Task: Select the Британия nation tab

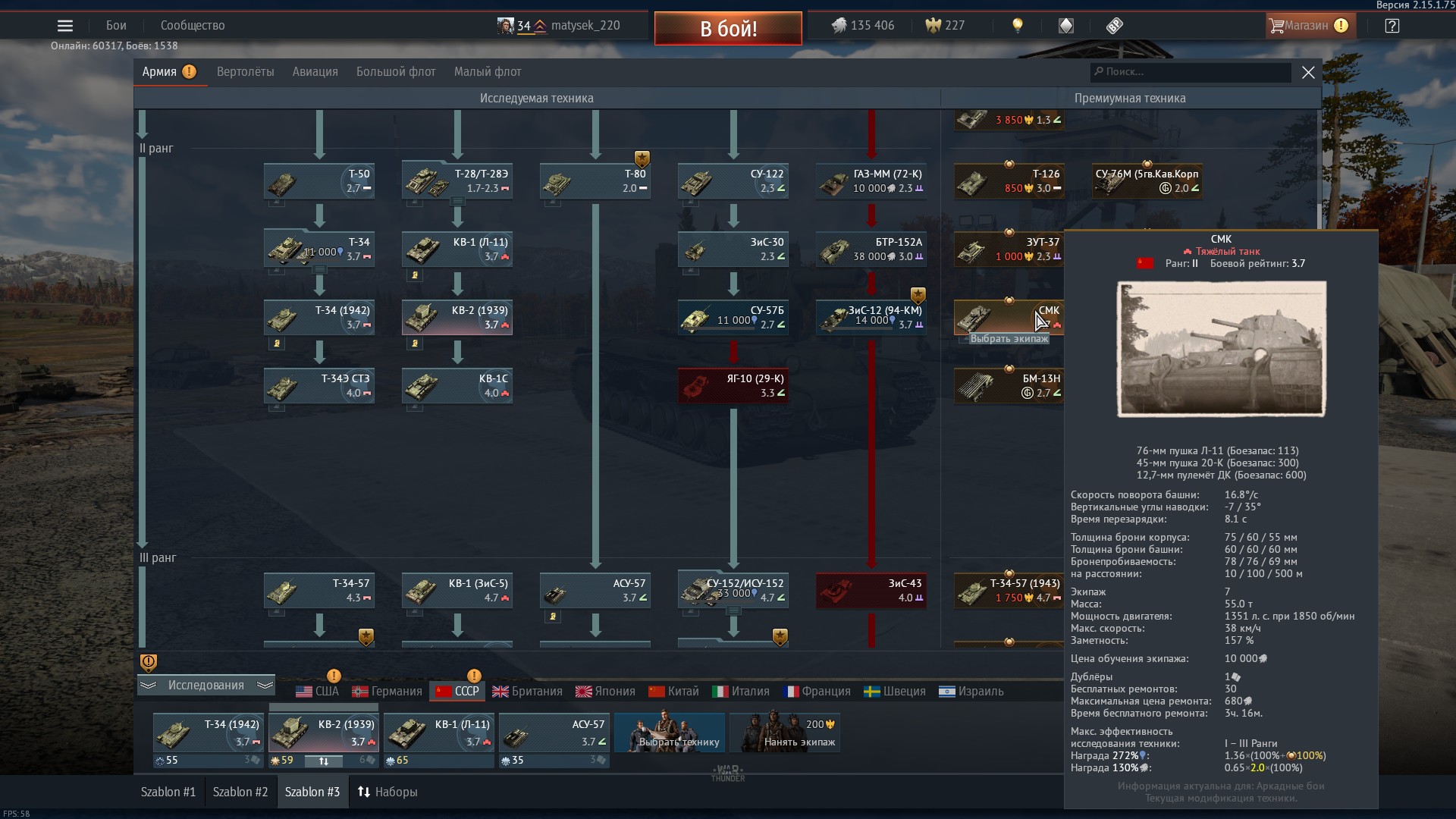Action: click(527, 692)
